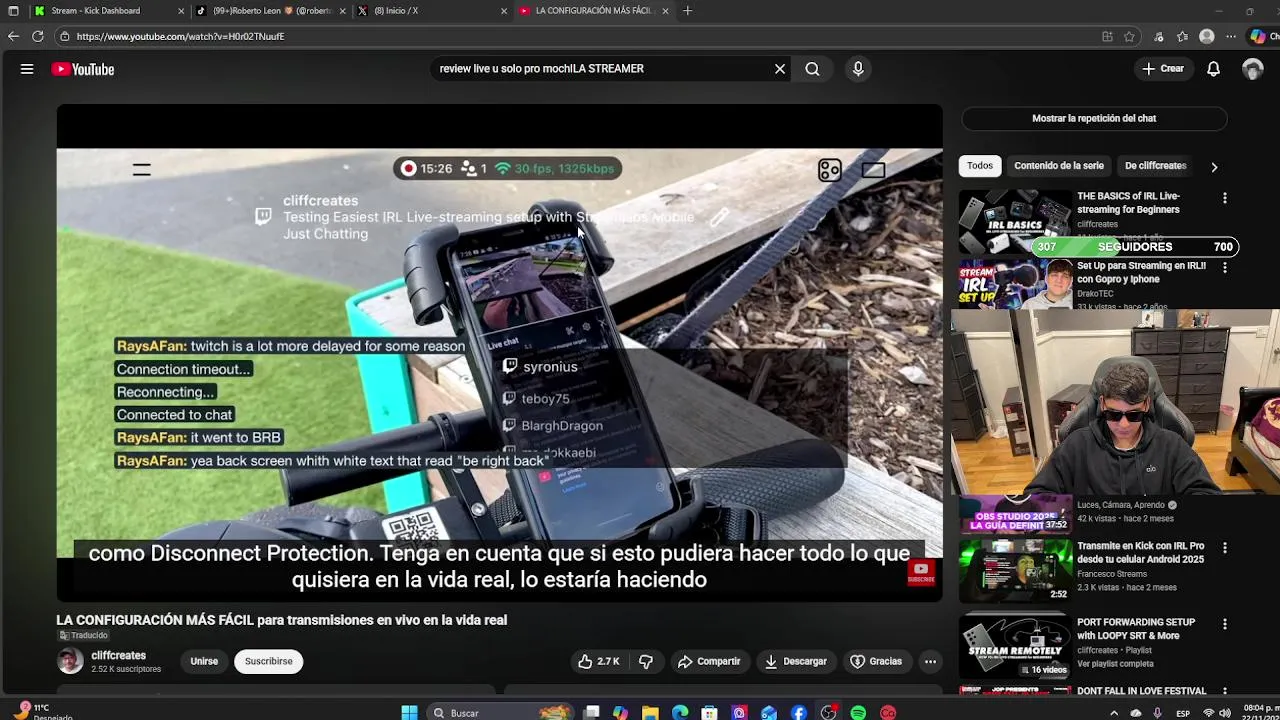This screenshot has width=1280, height=720.
Task: Open the browser favorites list
Action: coord(1182,36)
